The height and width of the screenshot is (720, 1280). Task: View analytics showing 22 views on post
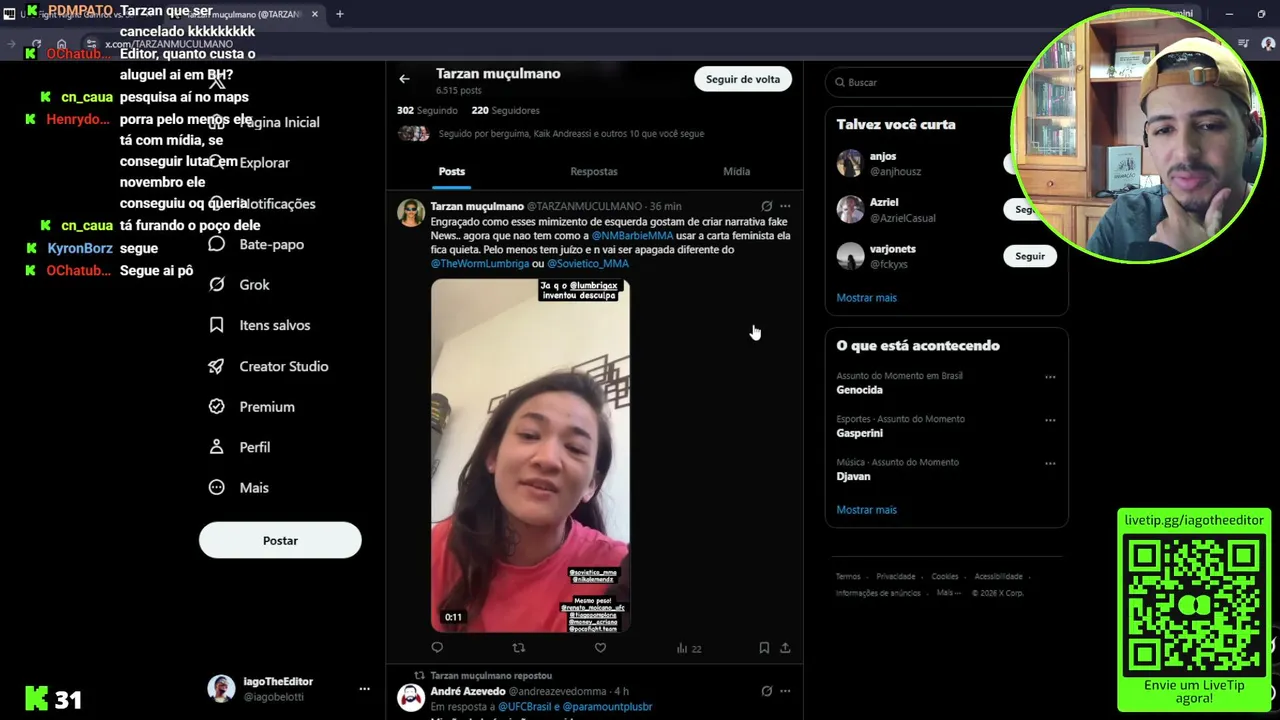pos(689,648)
